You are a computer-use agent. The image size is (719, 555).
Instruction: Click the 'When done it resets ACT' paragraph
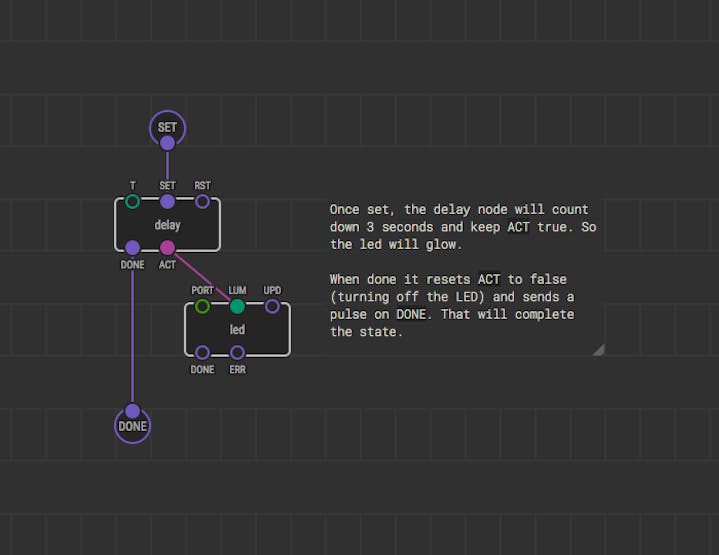[452, 305]
